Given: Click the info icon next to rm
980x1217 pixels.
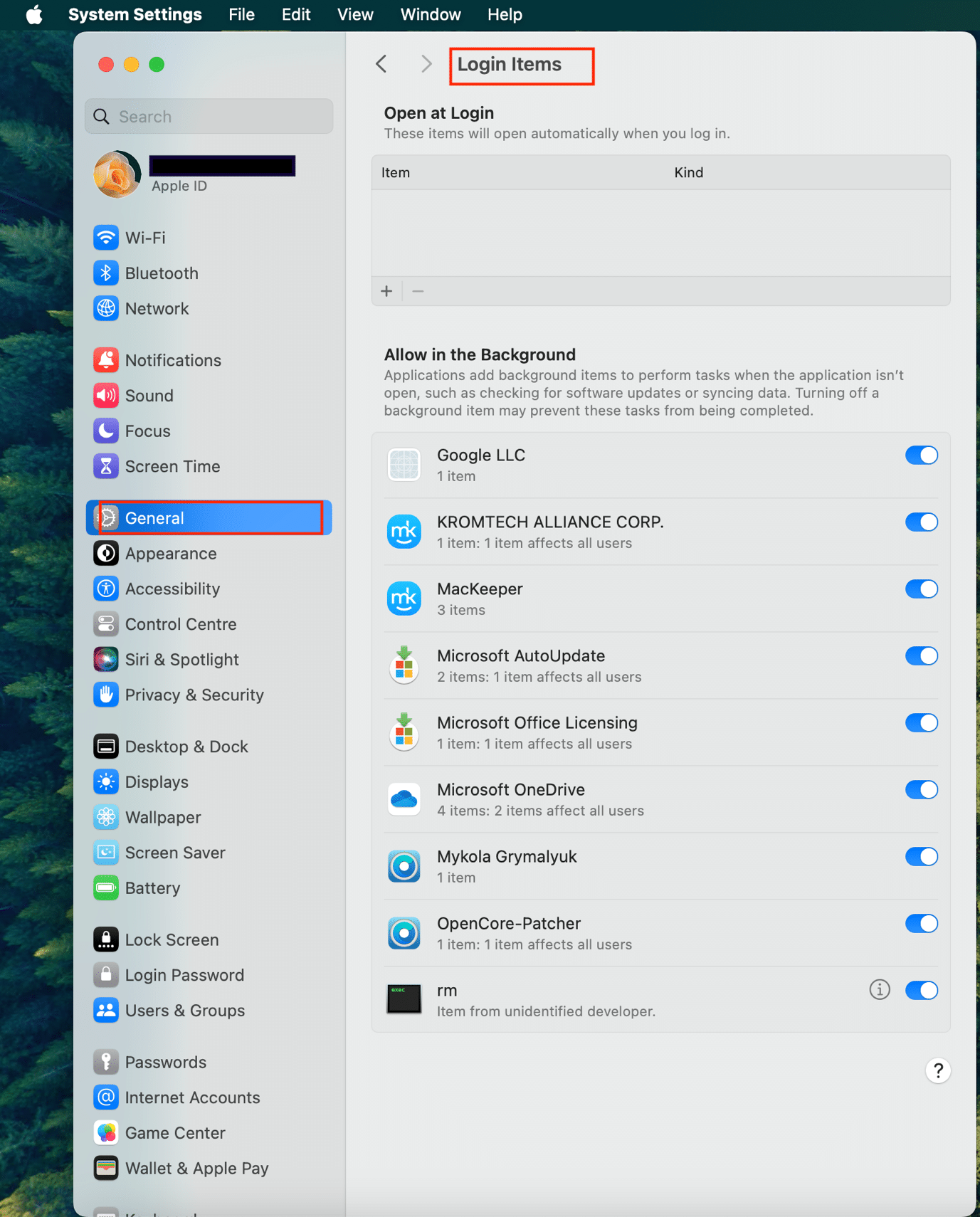Looking at the screenshot, I should [x=879, y=990].
